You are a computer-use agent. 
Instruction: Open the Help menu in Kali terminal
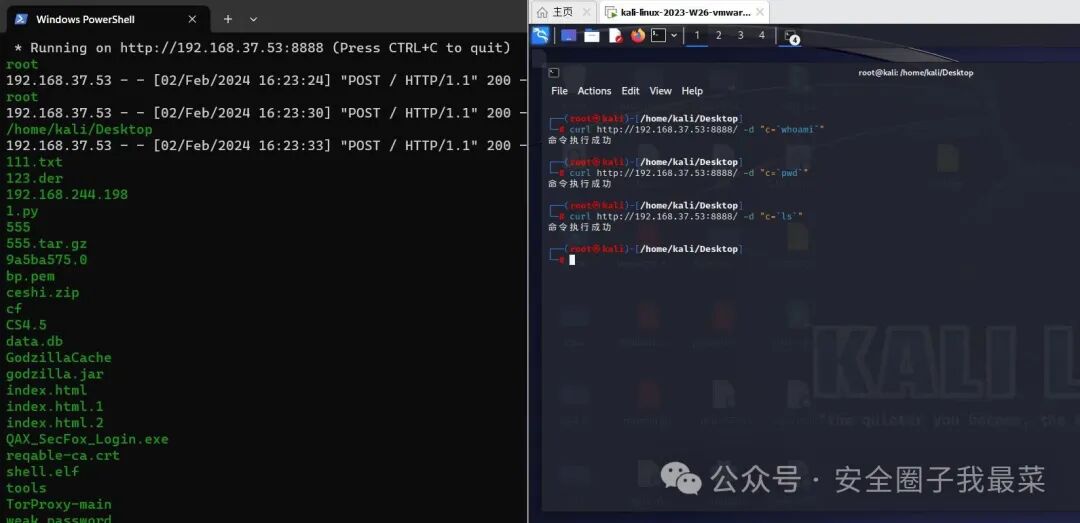click(692, 91)
